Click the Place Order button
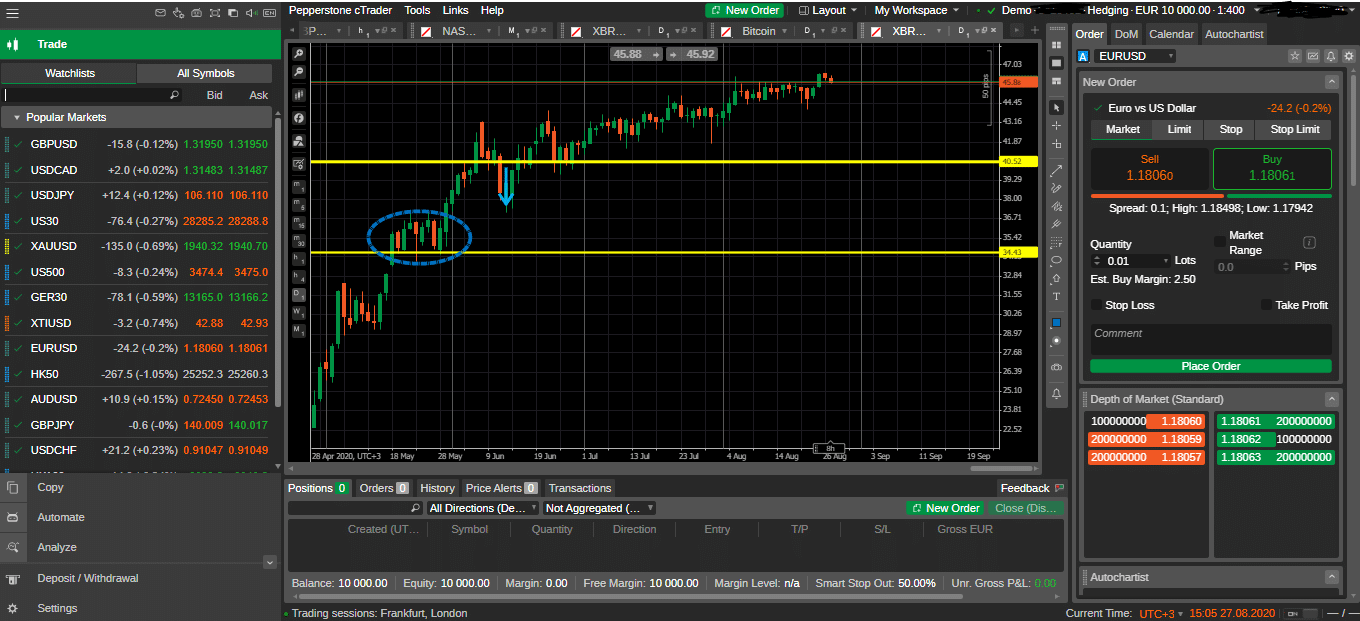This screenshot has width=1360, height=621. [1210, 366]
